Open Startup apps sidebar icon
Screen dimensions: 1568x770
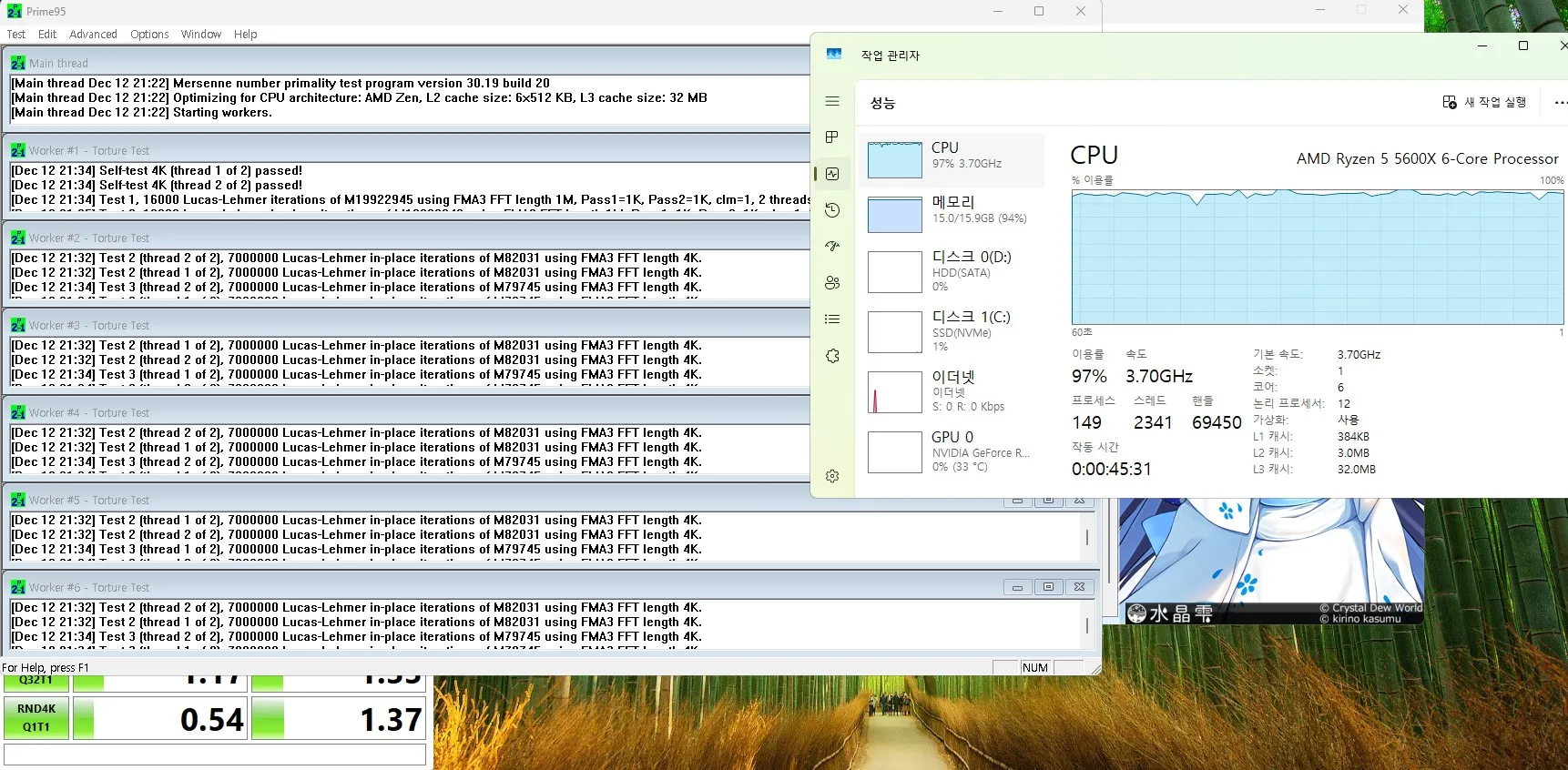[832, 247]
